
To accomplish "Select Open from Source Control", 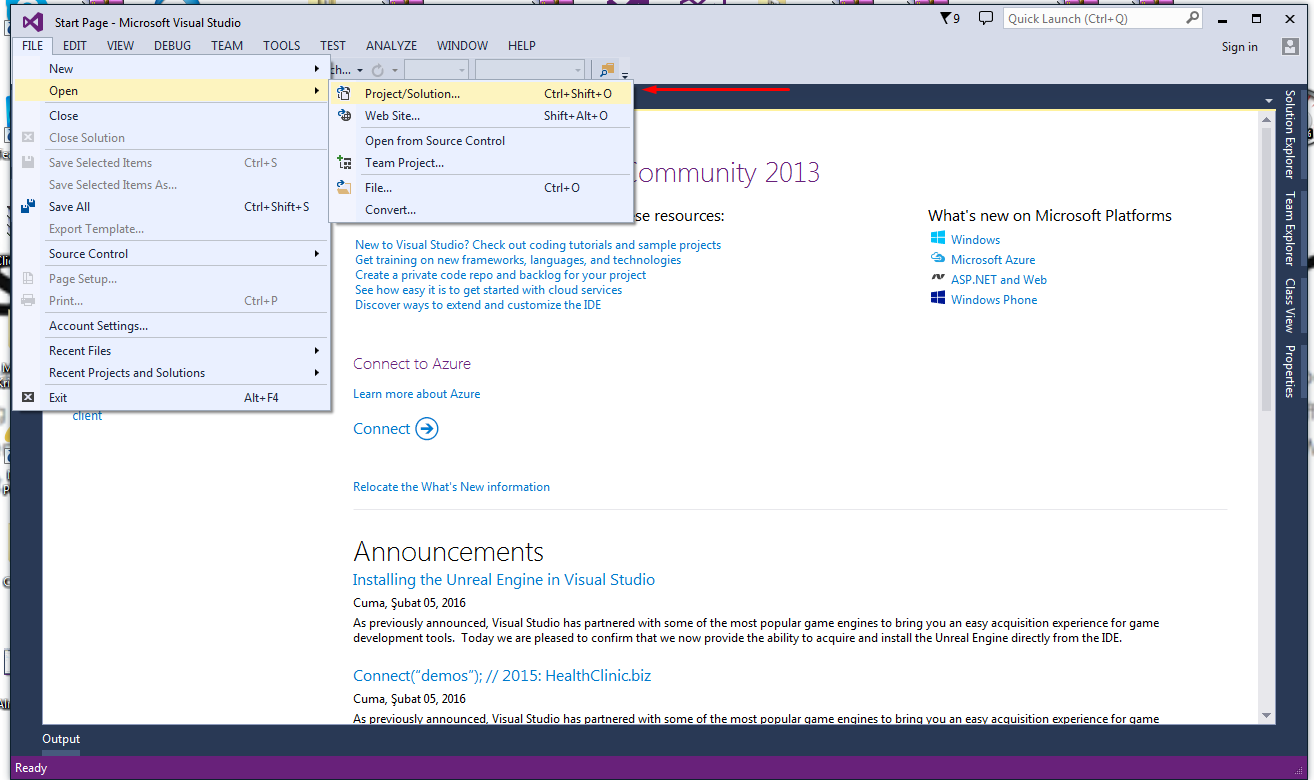I will pos(483,141).
